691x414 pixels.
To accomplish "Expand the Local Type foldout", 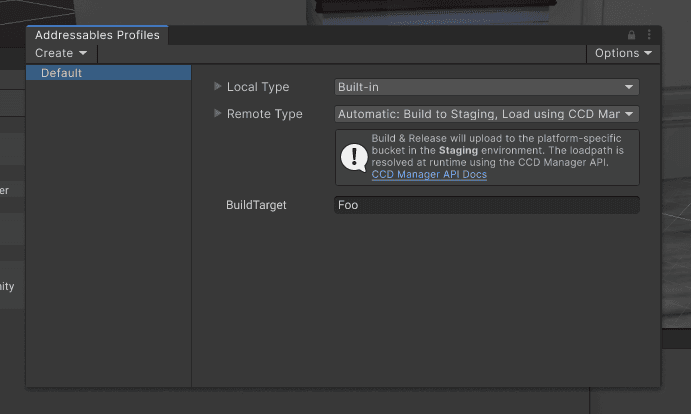I will [217, 86].
